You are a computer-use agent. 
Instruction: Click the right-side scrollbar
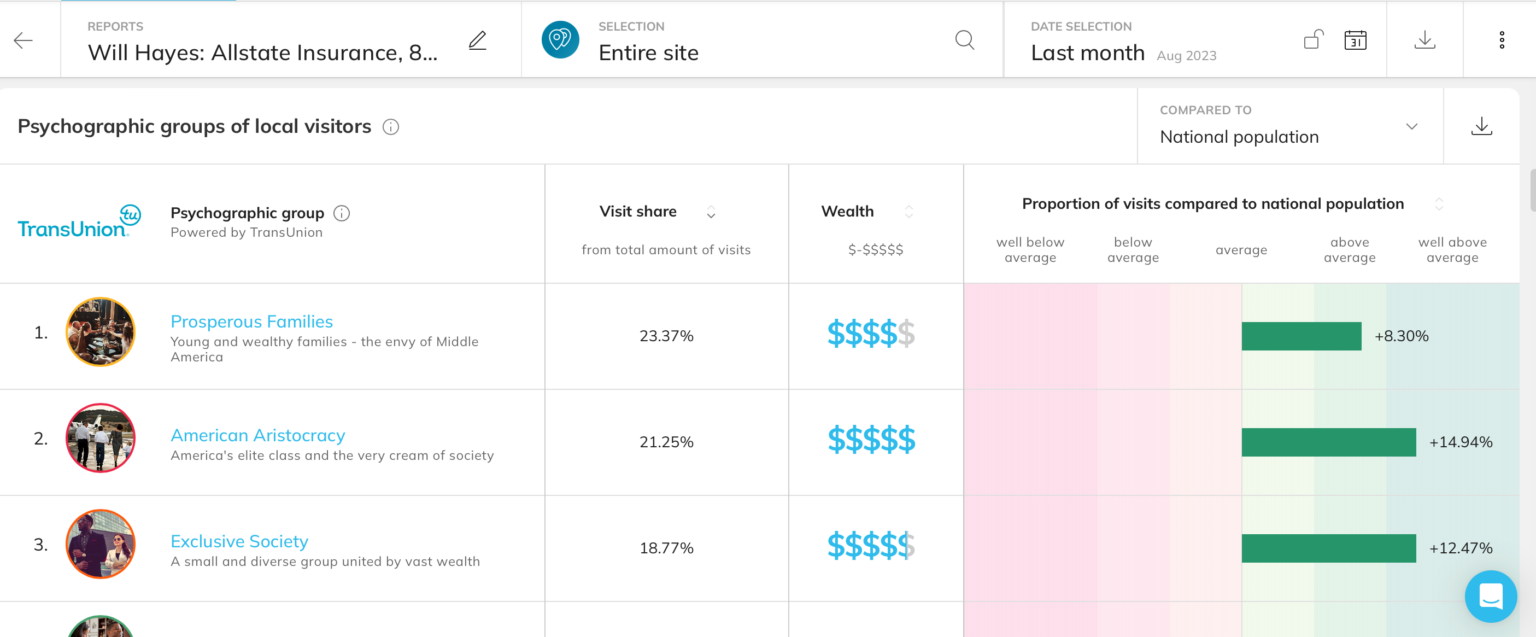(1531, 190)
